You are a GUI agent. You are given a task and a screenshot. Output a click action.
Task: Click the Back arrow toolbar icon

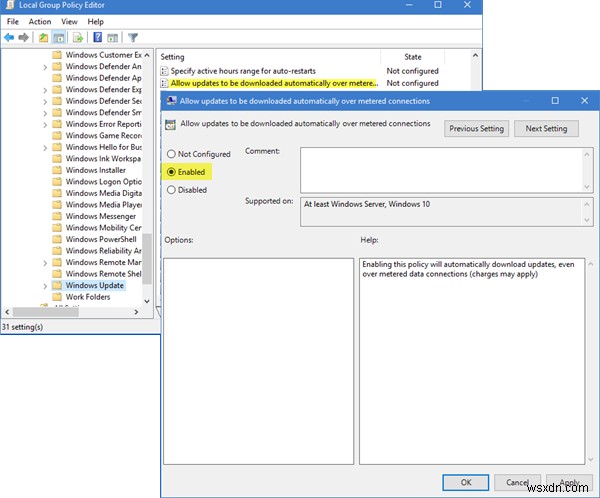[9, 38]
